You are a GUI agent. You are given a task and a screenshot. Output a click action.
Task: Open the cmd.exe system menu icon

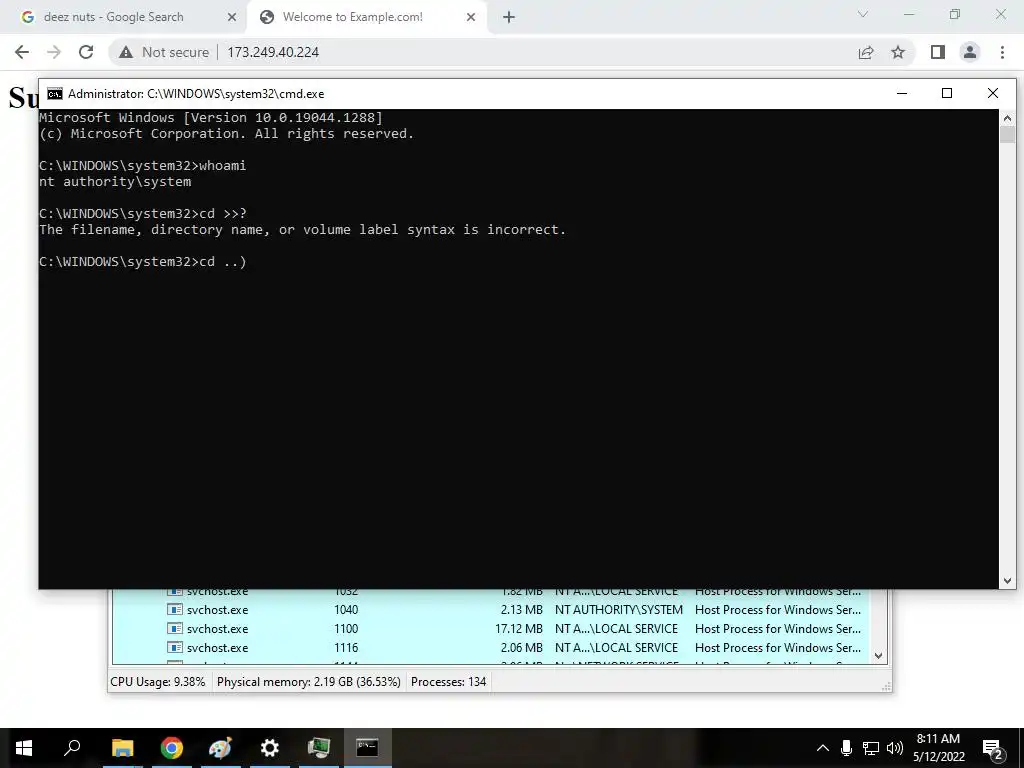click(x=55, y=94)
